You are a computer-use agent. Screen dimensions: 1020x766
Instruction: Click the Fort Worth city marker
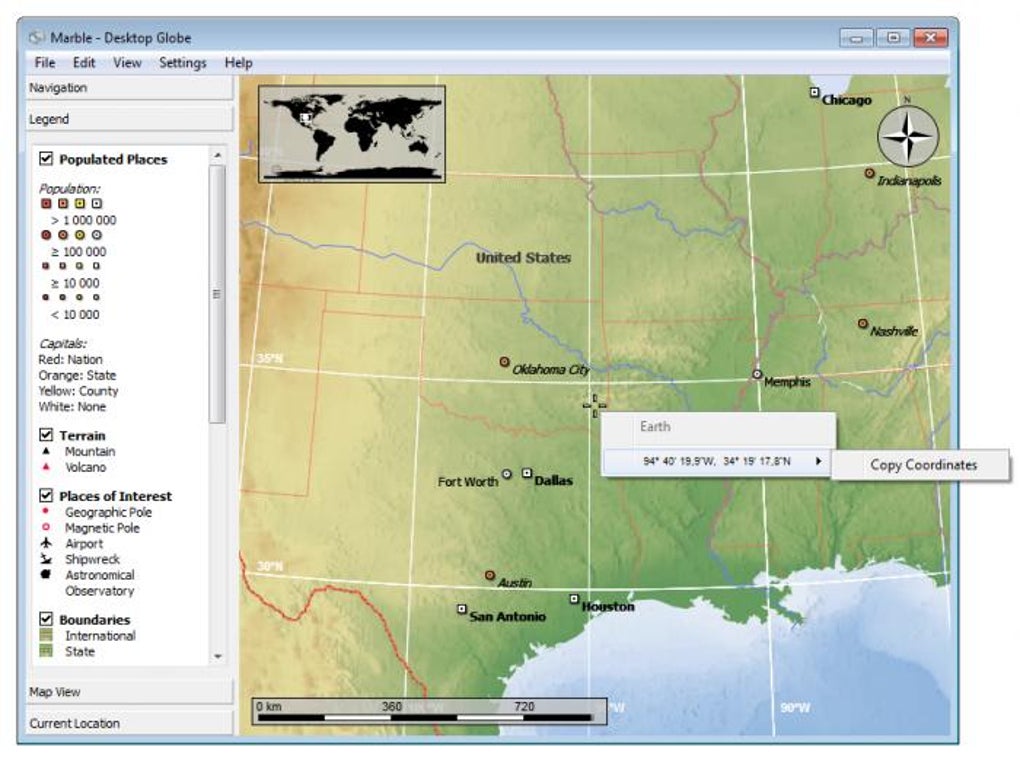[507, 474]
